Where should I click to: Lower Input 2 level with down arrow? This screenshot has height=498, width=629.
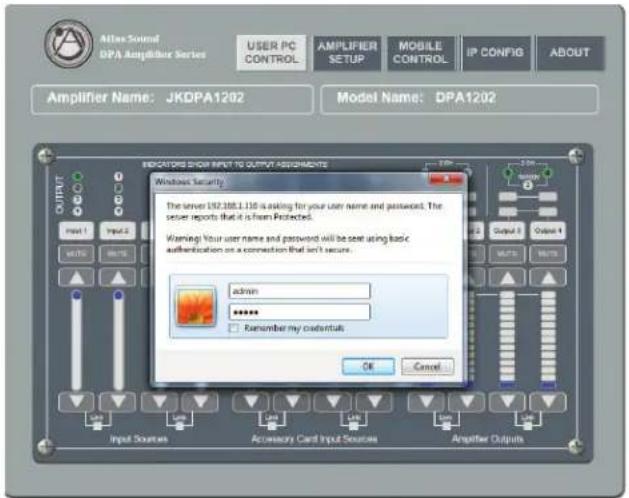118,402
